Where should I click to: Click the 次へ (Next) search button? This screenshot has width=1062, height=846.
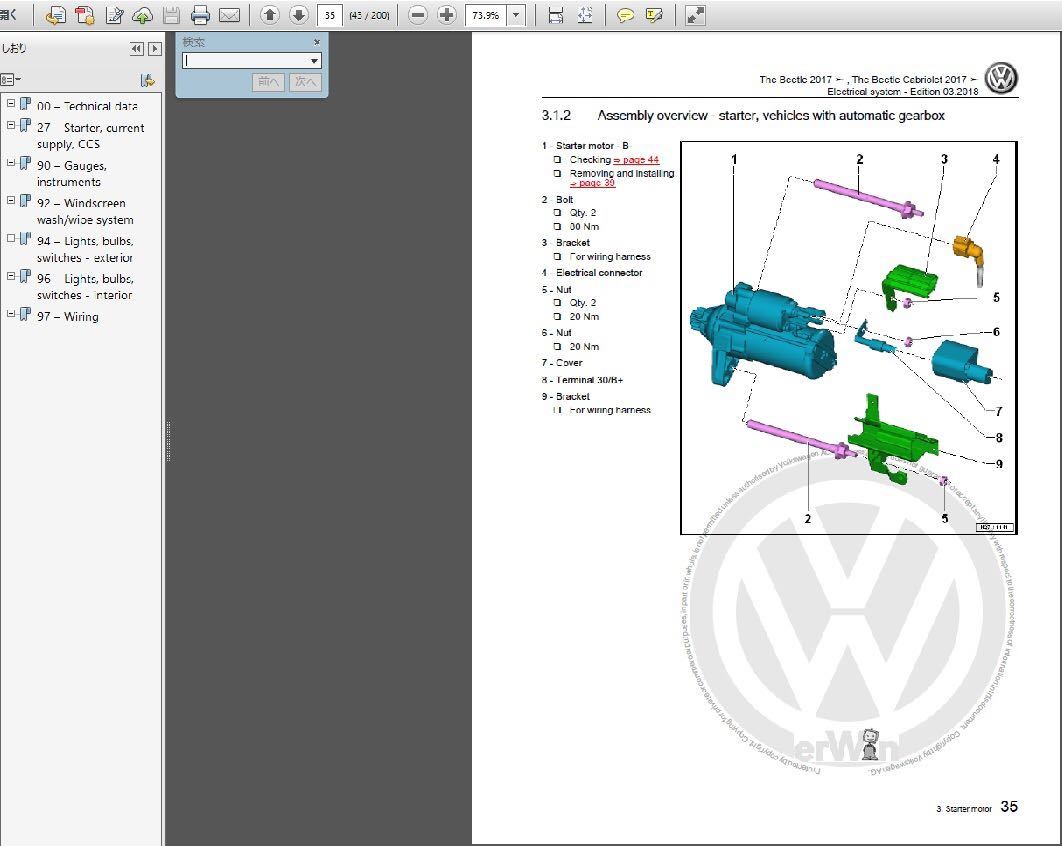click(x=305, y=82)
